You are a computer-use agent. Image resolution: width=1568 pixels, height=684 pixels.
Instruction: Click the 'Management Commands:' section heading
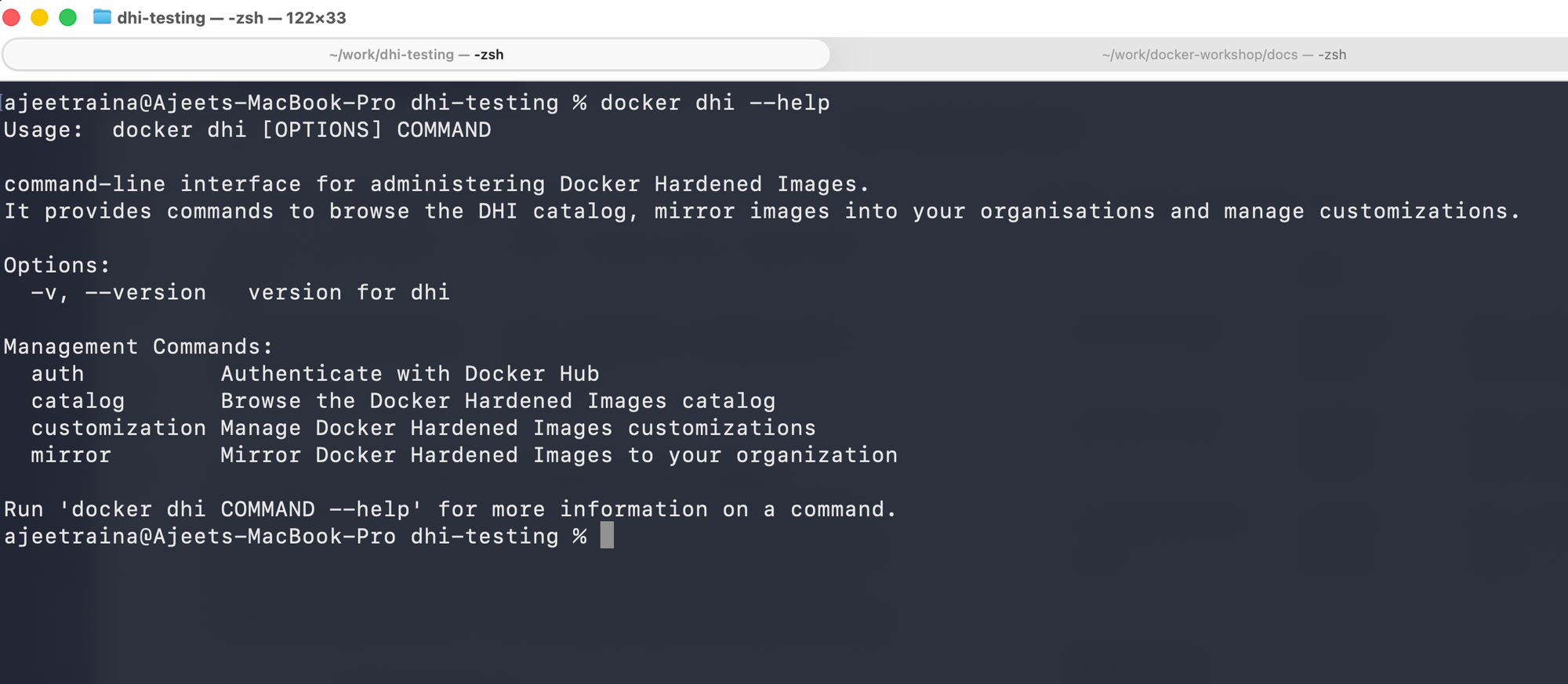pyautogui.click(x=138, y=346)
